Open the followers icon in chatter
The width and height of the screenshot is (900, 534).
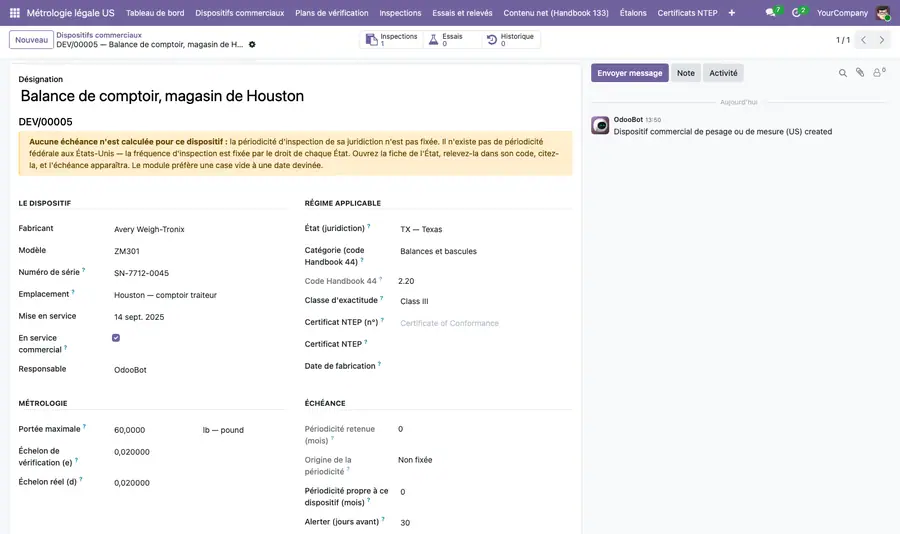(x=878, y=72)
